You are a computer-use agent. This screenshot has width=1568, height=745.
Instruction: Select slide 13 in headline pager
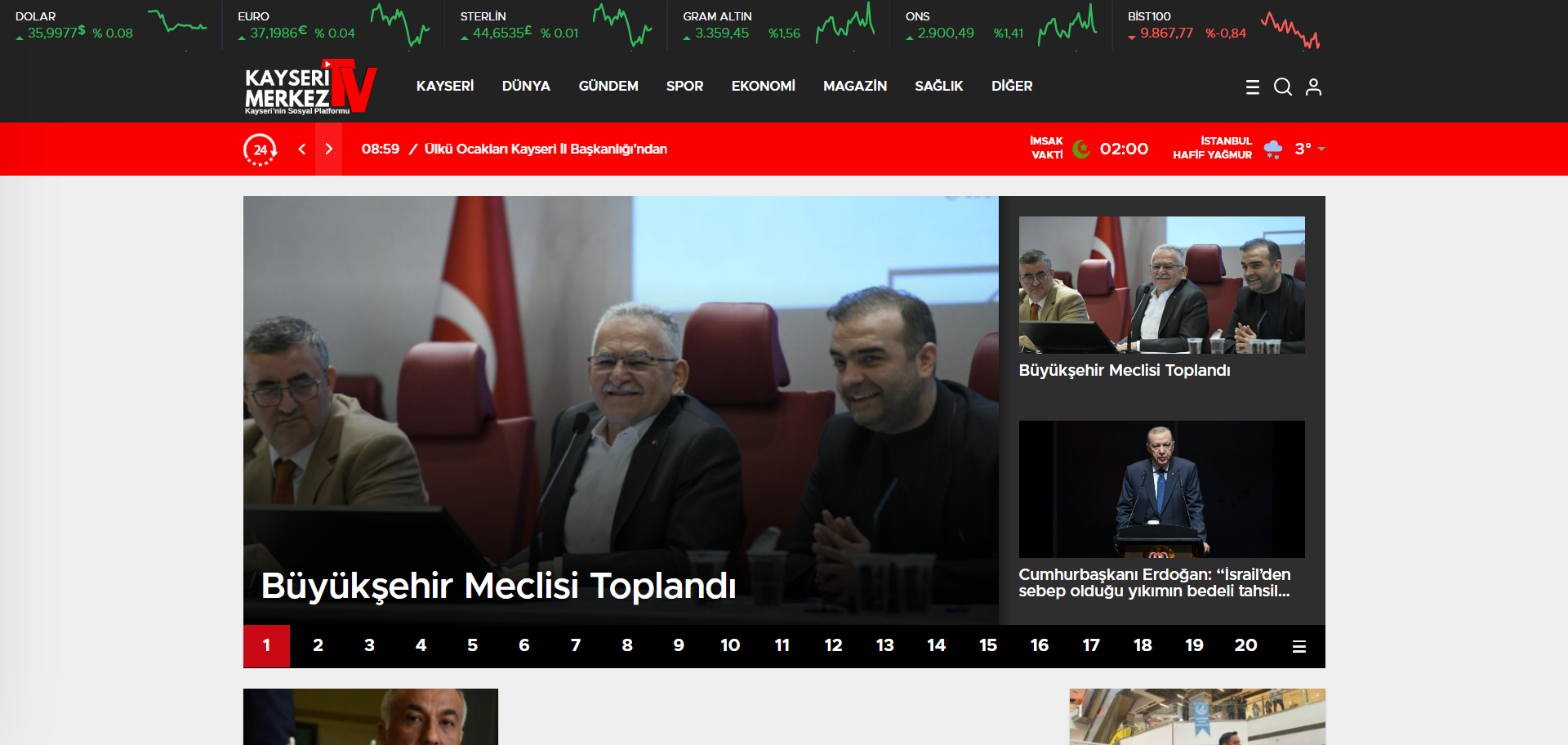point(884,646)
